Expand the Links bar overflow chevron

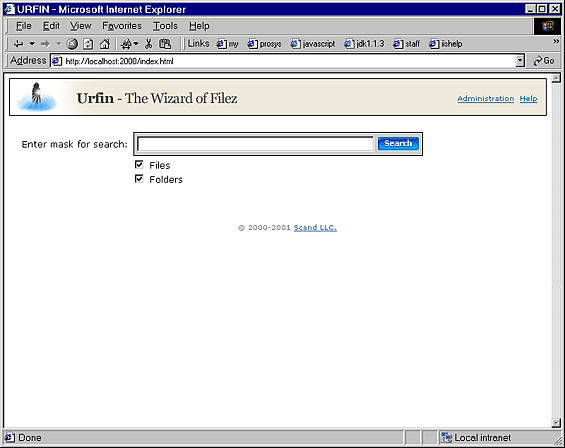pyautogui.click(x=556, y=42)
